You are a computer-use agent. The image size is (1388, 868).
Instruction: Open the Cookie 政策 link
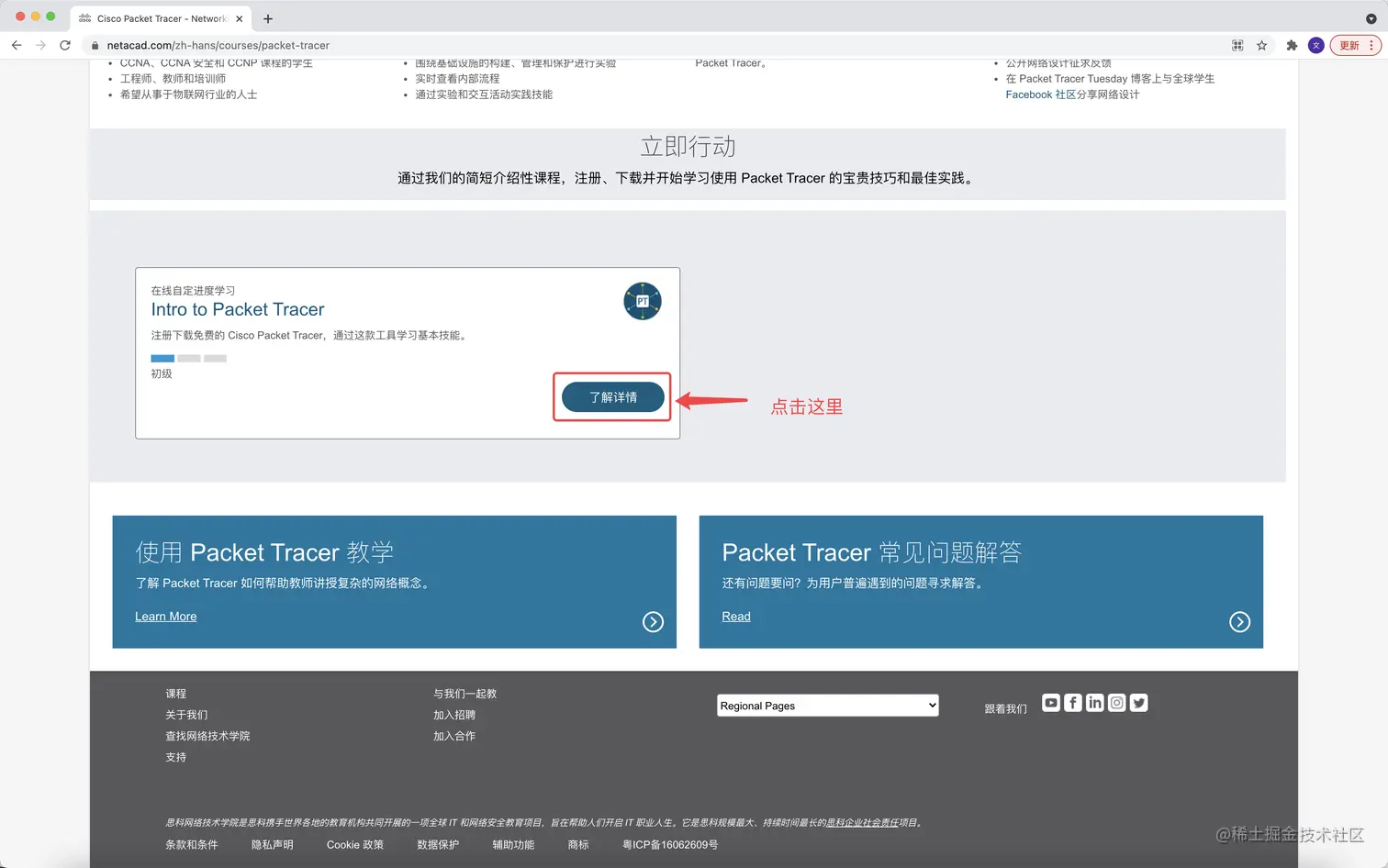[355, 845]
